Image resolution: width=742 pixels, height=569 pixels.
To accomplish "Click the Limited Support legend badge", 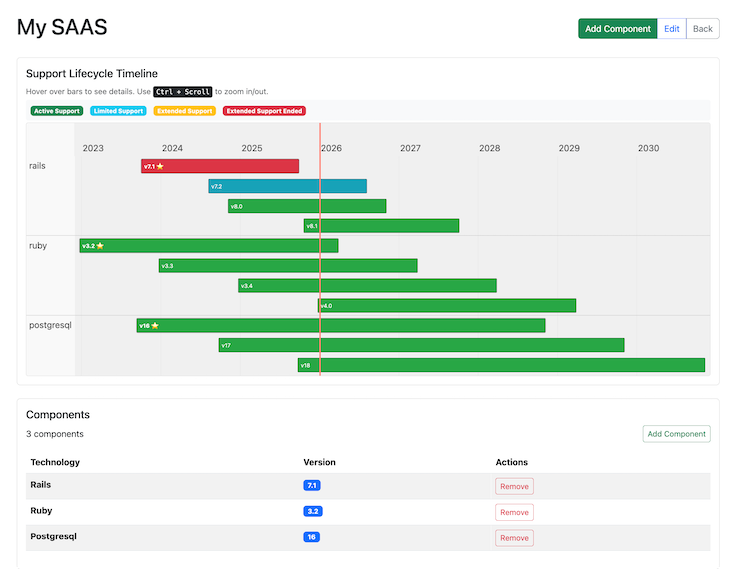I will [x=118, y=111].
